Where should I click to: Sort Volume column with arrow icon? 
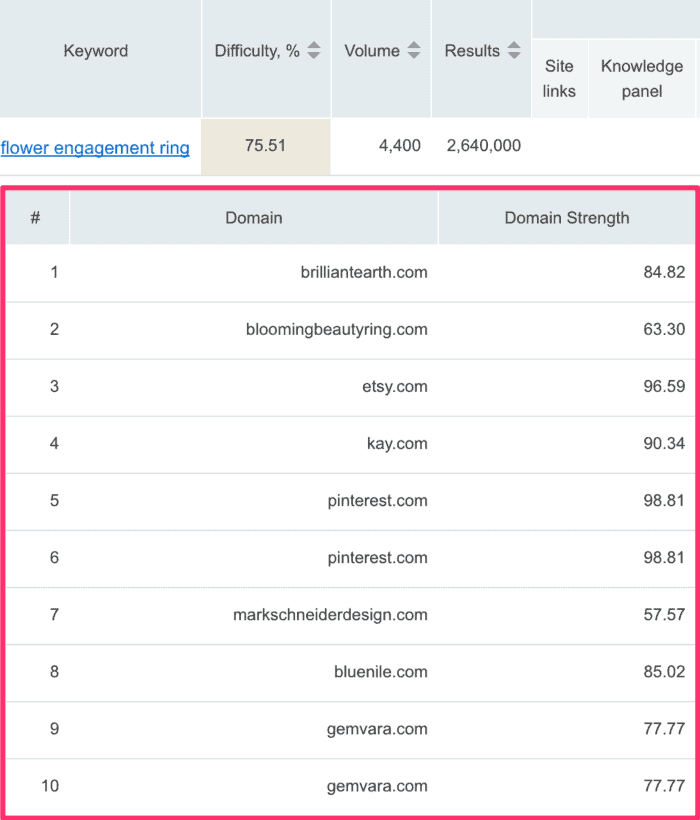tap(414, 50)
